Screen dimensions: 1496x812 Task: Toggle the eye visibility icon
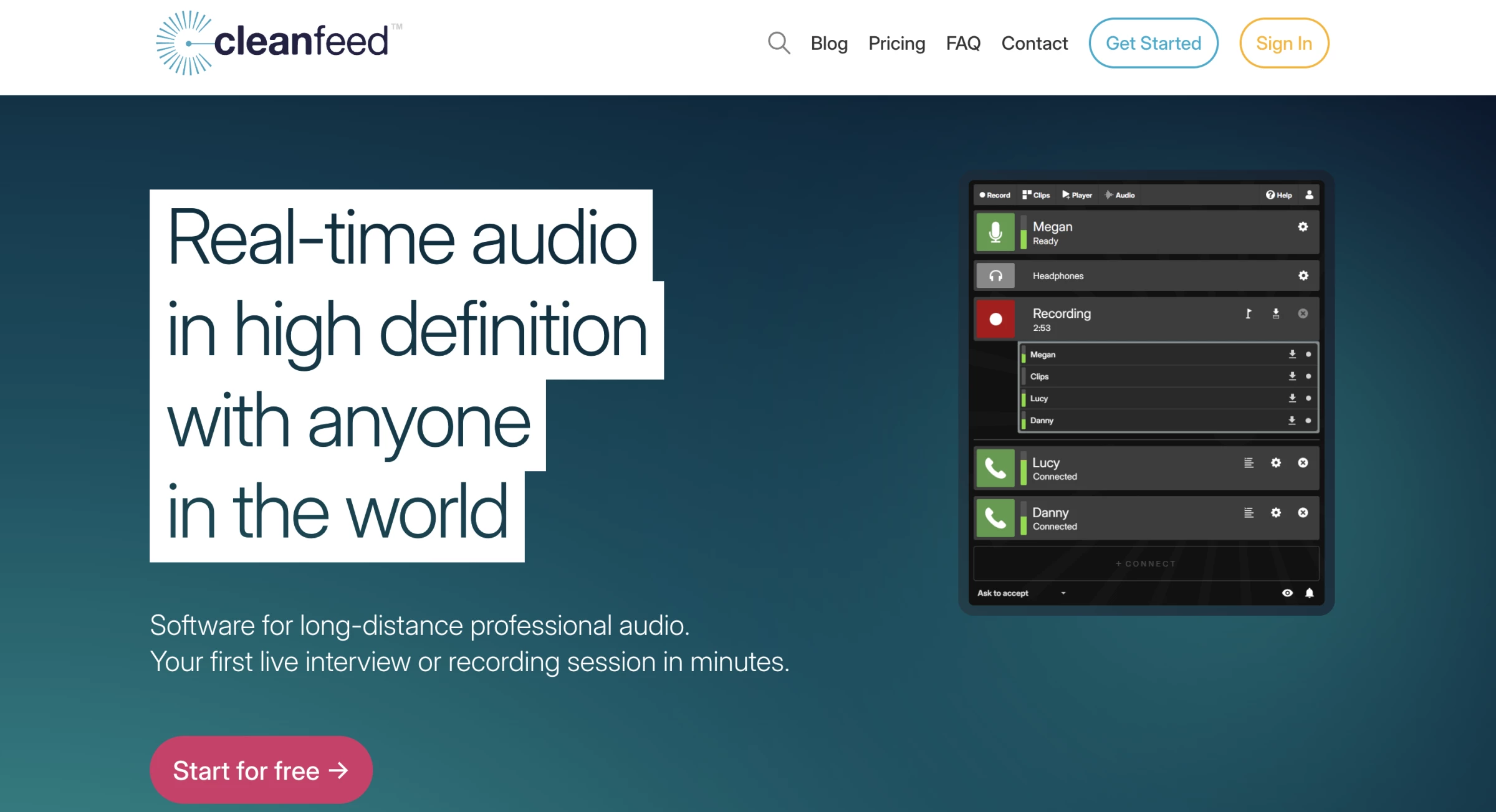[x=1287, y=593]
